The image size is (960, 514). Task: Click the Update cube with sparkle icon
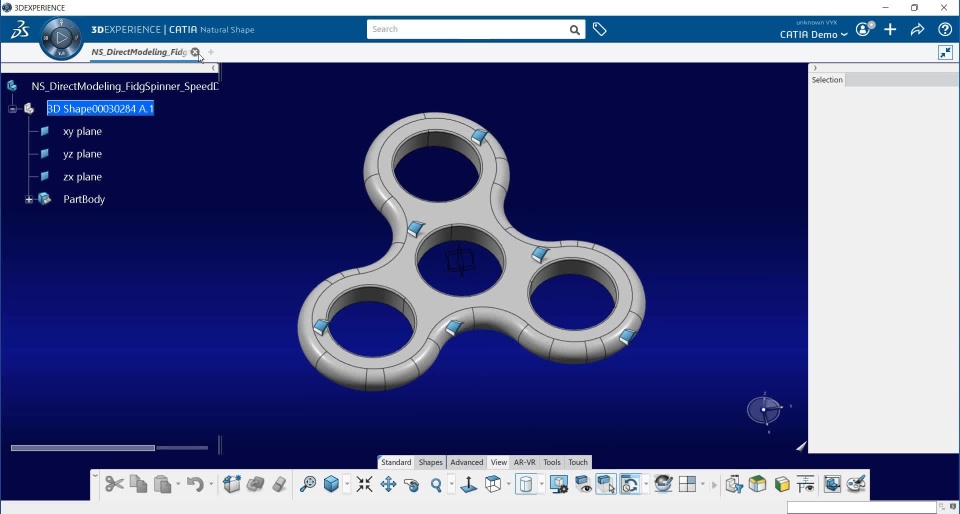[x=231, y=485]
